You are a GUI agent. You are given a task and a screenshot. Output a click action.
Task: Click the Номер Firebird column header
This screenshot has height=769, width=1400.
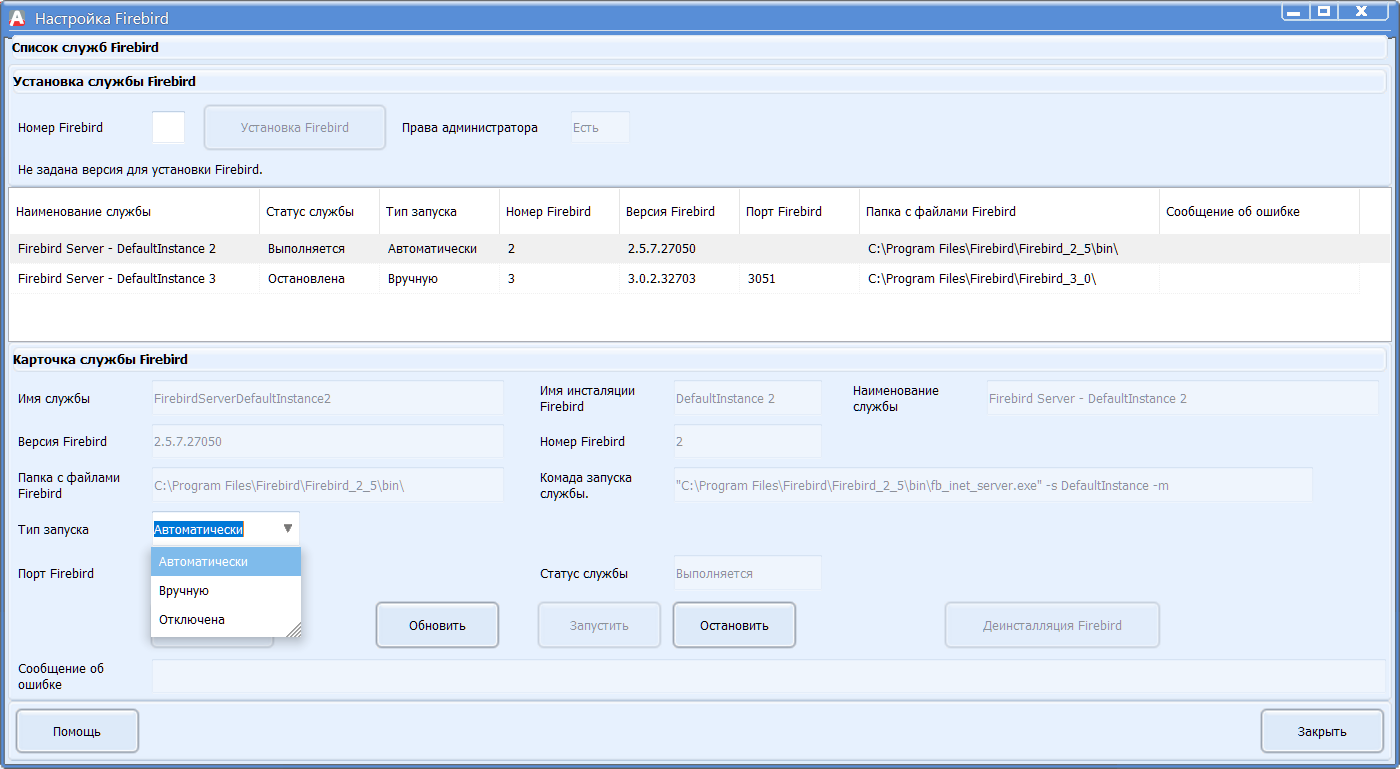[559, 211]
